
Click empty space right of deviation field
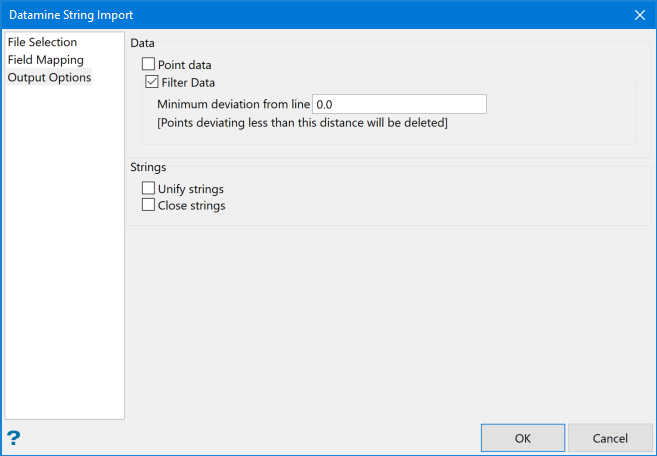560,104
